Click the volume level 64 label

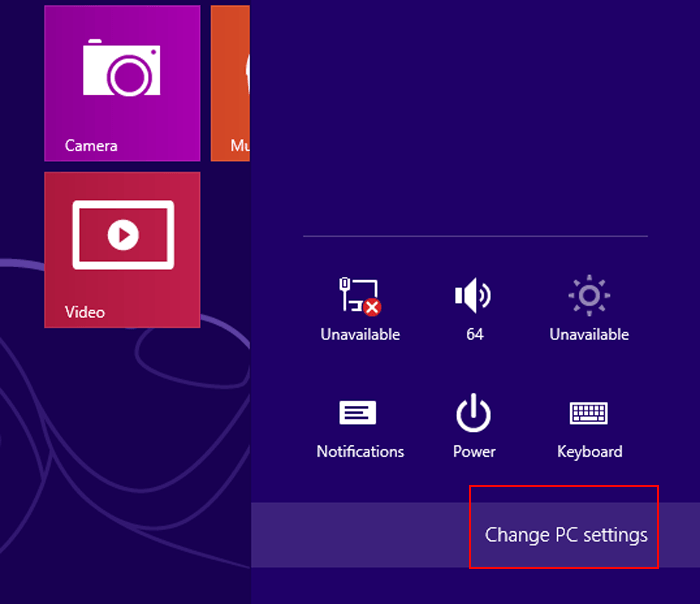(475, 334)
